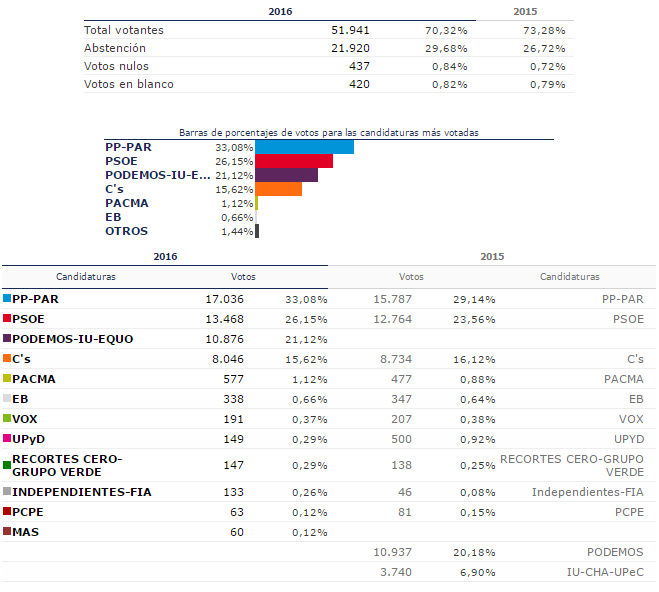Image resolution: width=659 pixels, height=592 pixels.
Task: Click the turnout percentage 70,32%
Action: (446, 31)
